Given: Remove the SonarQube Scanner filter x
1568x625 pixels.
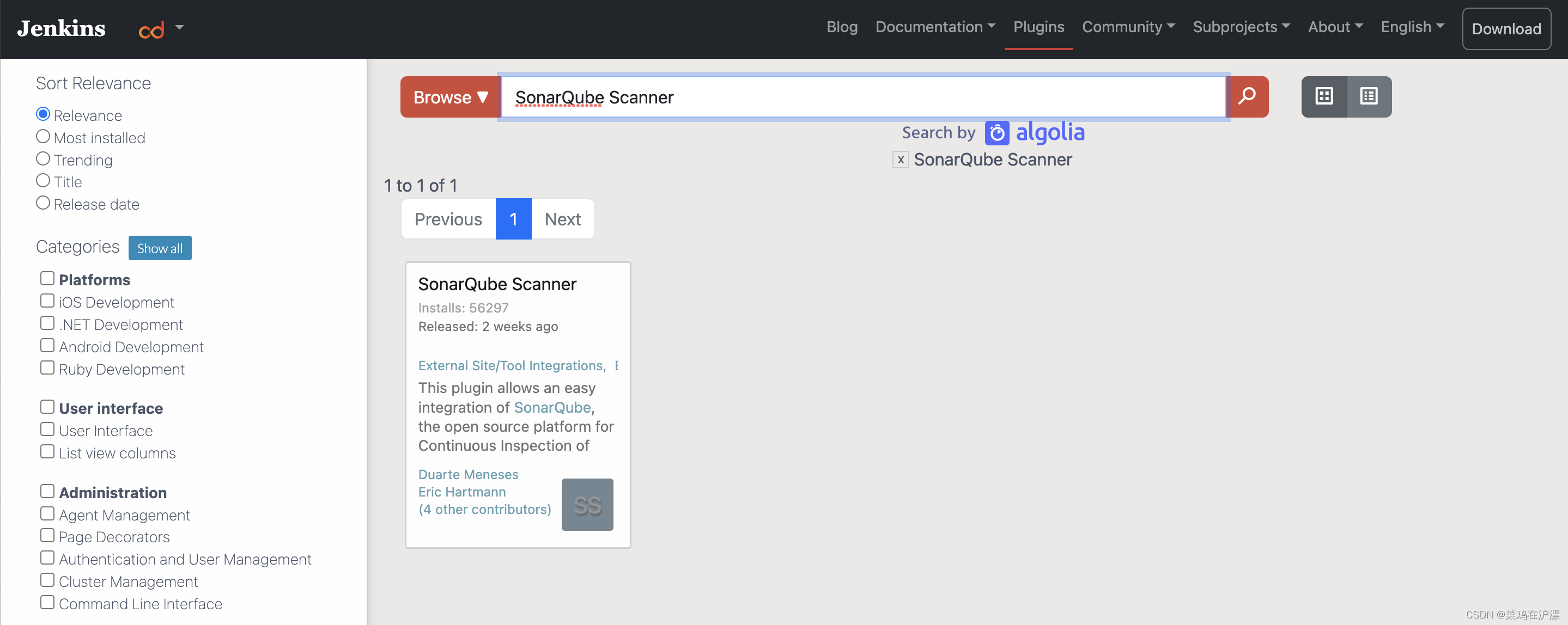Looking at the screenshot, I should pyautogui.click(x=900, y=160).
